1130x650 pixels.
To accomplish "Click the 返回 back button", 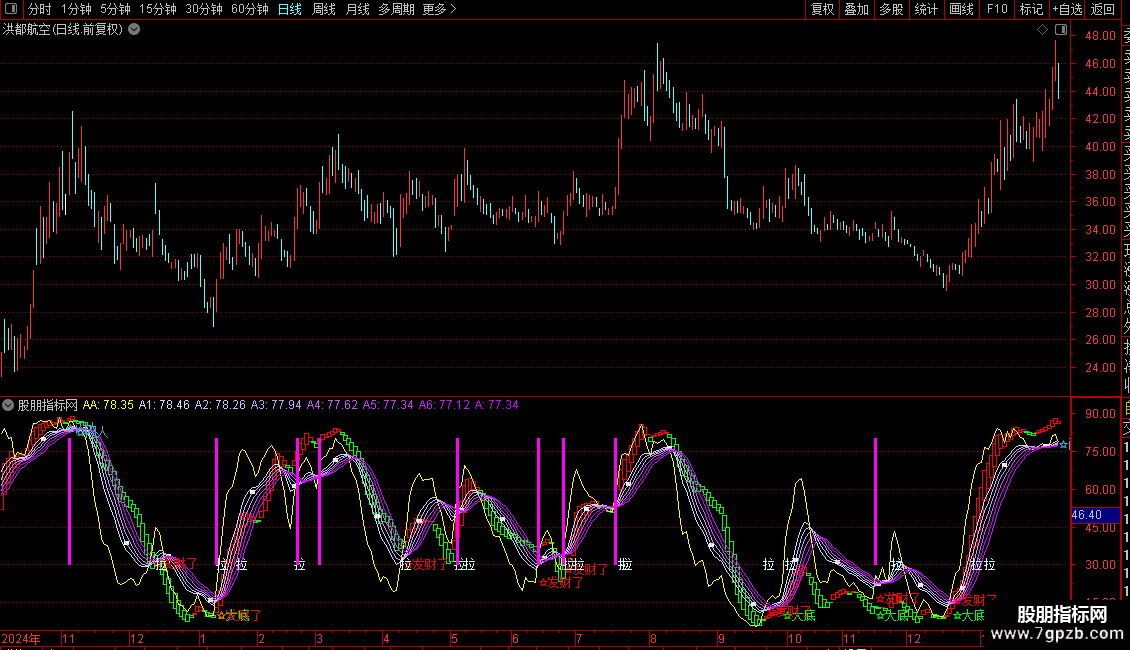I will [1103, 9].
